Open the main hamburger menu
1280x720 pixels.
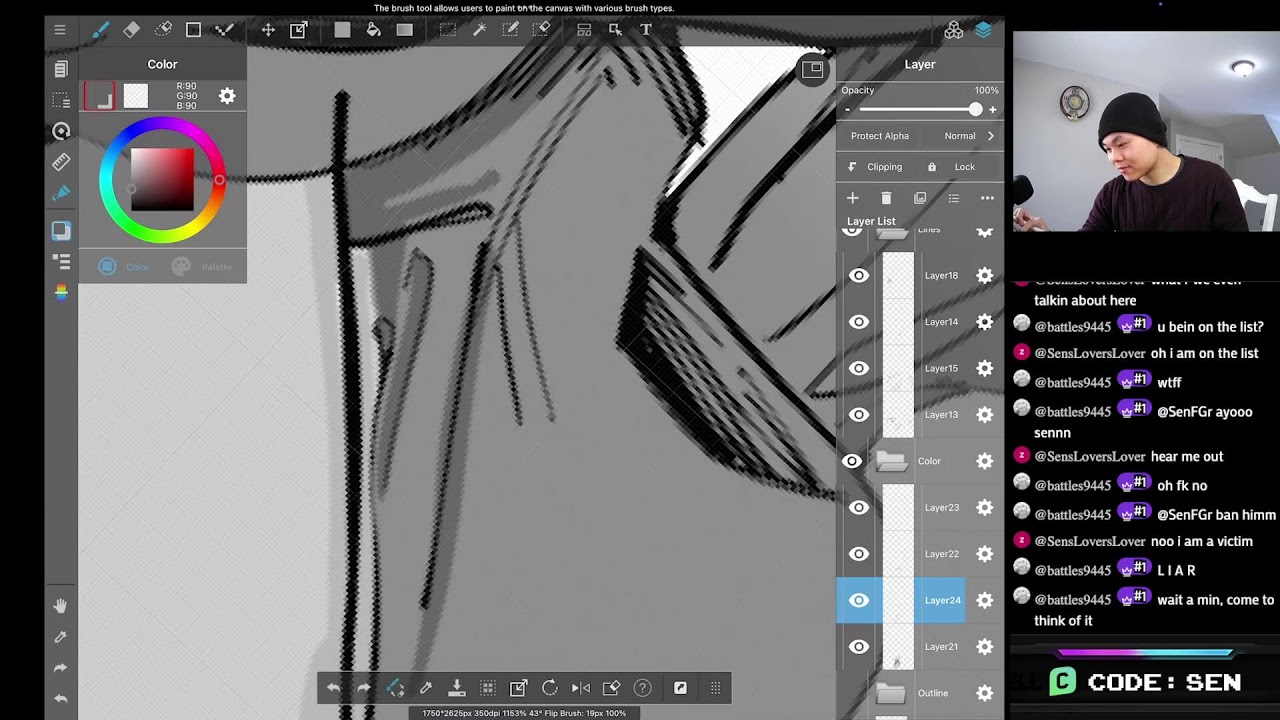coord(60,30)
